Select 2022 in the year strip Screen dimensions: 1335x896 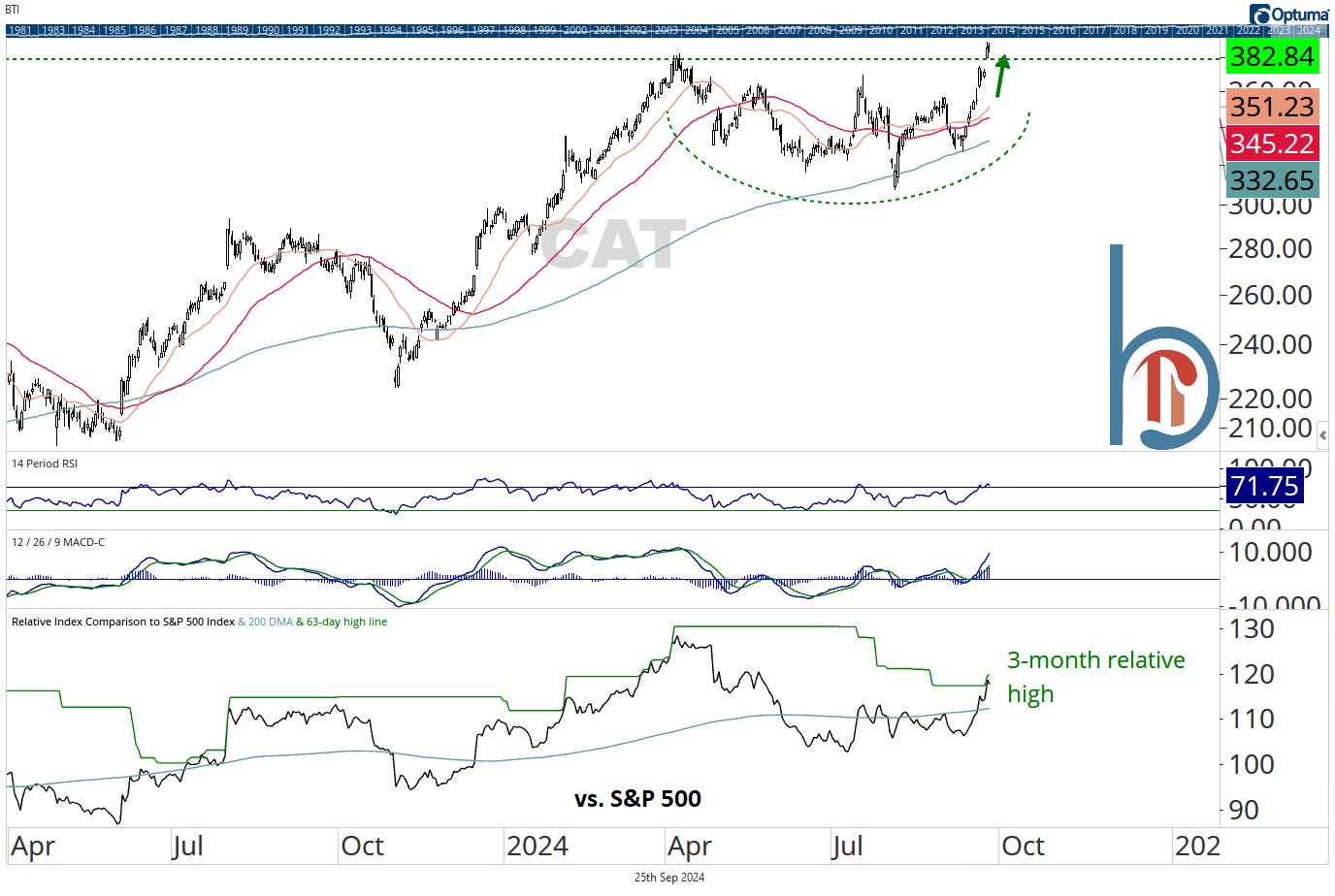1248,30
